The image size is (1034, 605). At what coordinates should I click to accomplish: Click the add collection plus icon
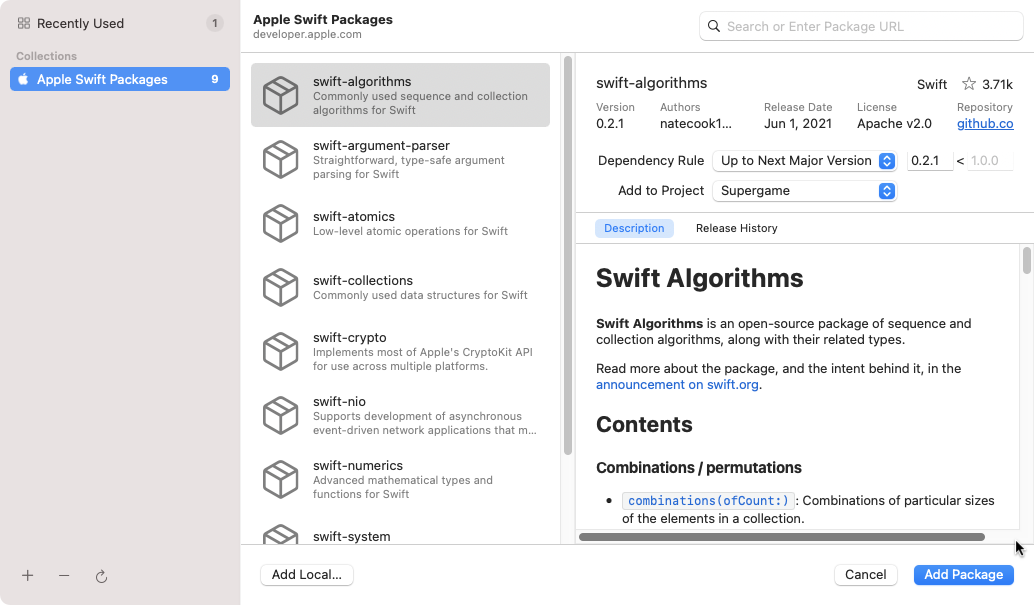[27, 576]
